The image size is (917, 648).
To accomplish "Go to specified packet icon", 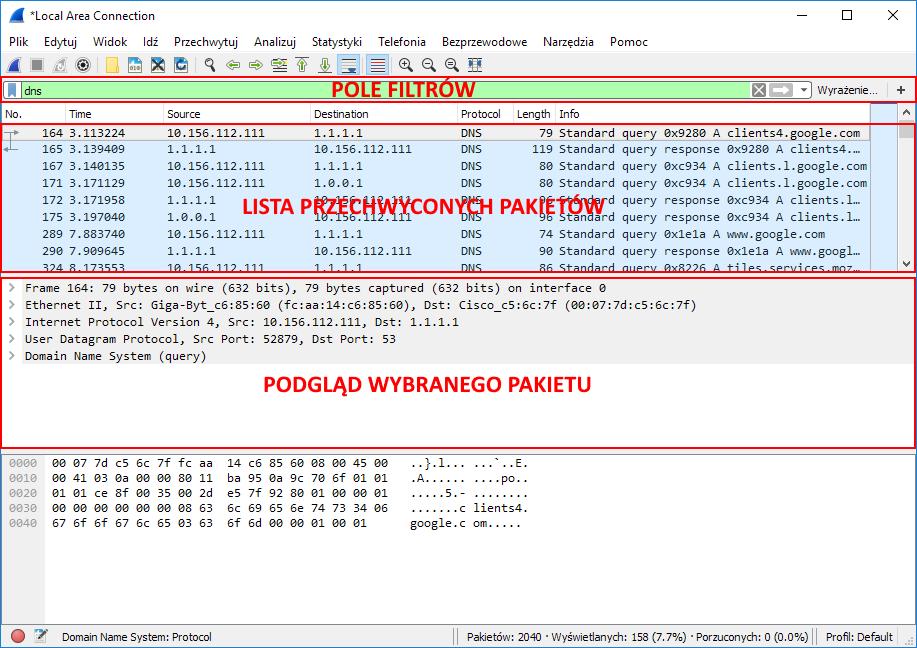I will [x=279, y=65].
